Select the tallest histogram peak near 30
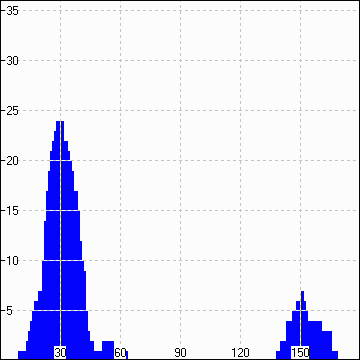The height and width of the screenshot is (360, 360). (x=60, y=240)
